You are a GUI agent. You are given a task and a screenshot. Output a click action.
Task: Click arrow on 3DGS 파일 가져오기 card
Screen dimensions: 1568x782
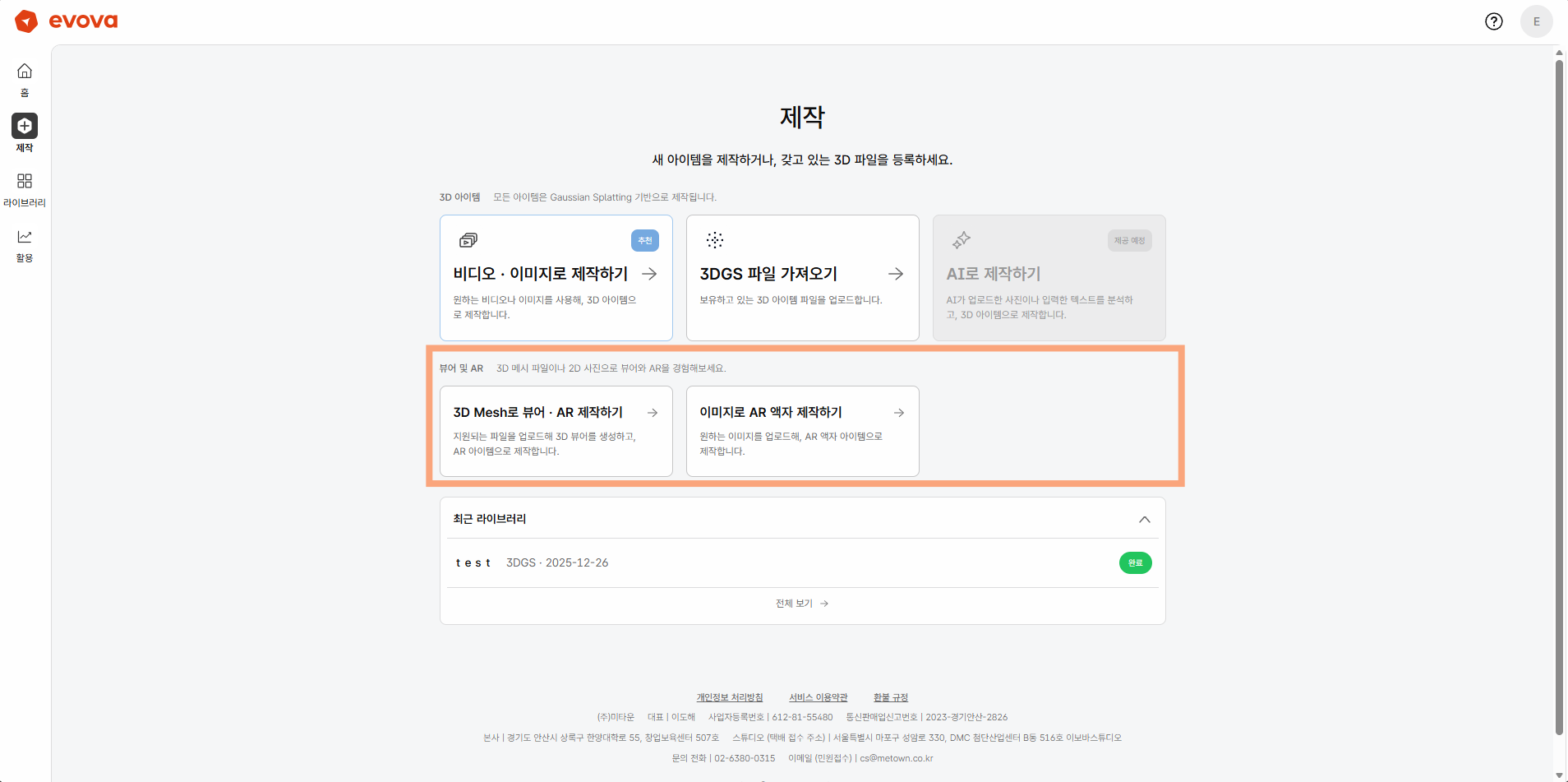click(x=896, y=274)
